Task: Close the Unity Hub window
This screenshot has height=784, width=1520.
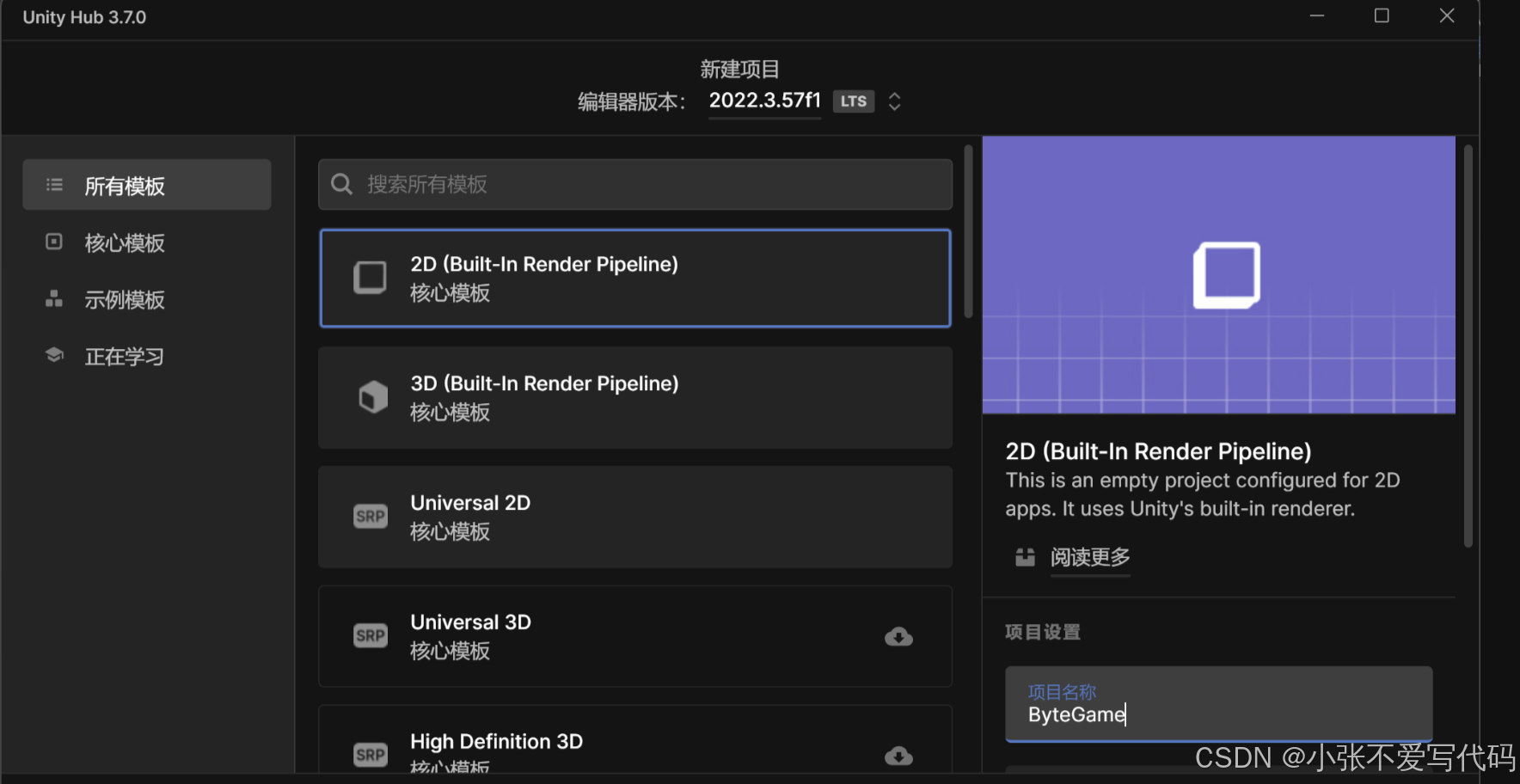Action: 1447,15
